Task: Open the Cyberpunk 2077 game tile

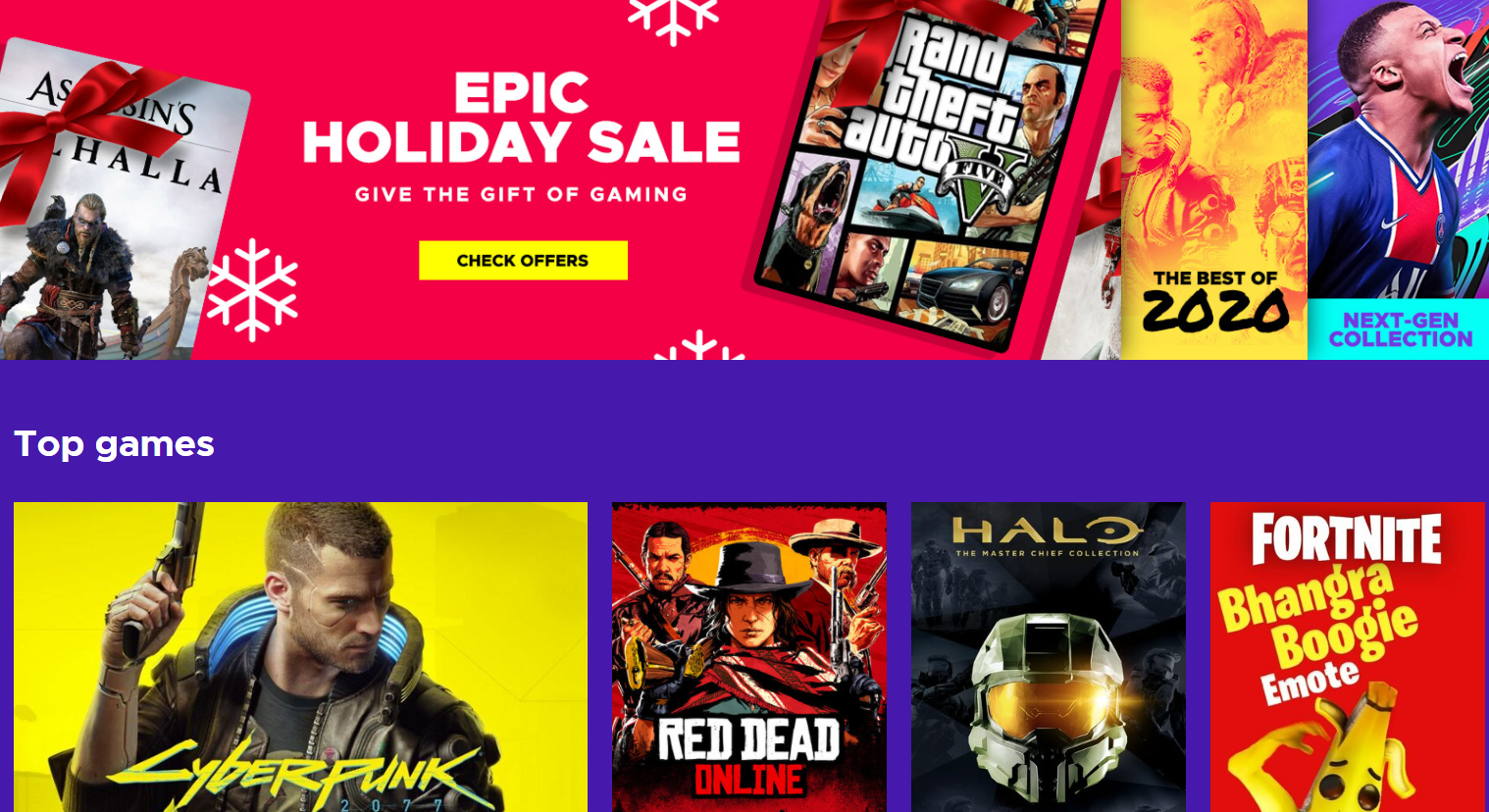Action: click(300, 657)
